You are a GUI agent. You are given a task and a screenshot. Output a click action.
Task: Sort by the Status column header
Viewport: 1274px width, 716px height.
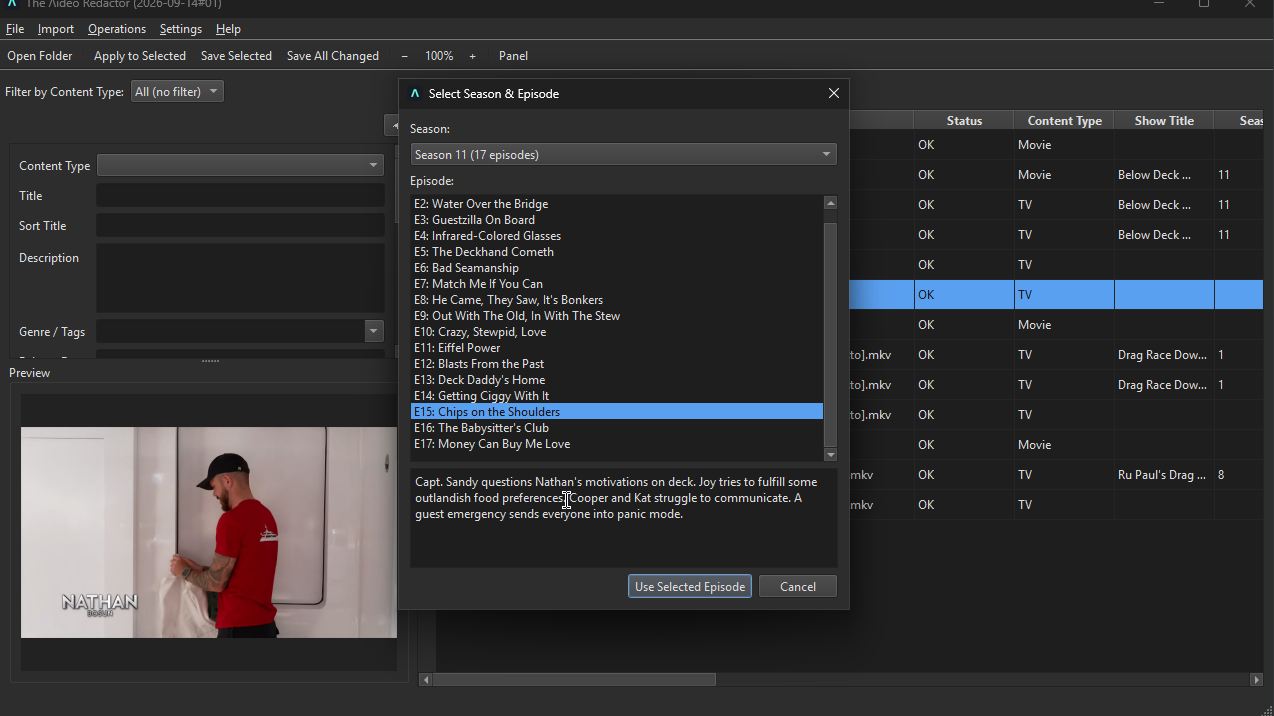point(964,120)
